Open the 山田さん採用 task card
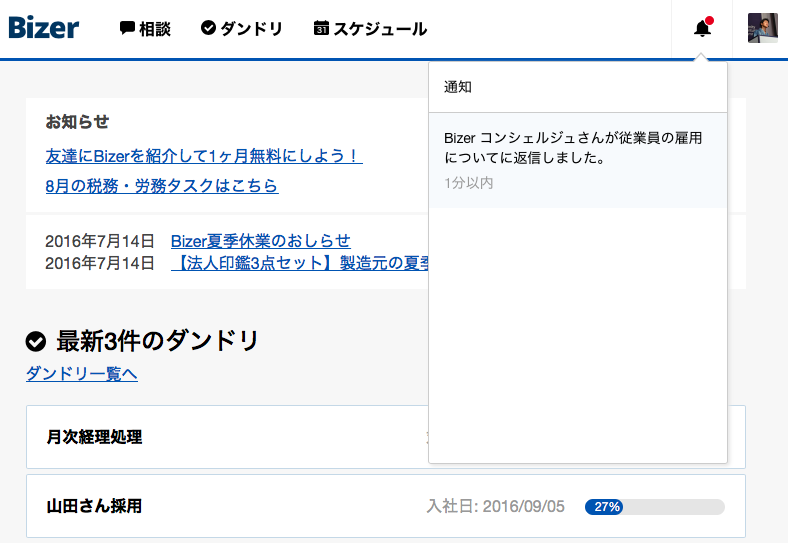Viewport: 788px width, 543px height. pyautogui.click(x=386, y=506)
